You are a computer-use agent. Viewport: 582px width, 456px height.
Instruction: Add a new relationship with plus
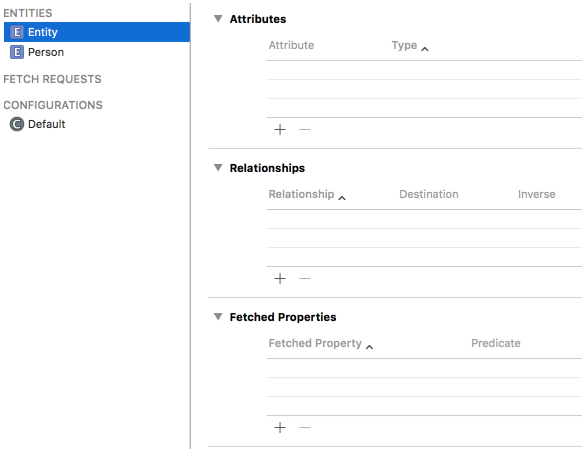pos(280,278)
